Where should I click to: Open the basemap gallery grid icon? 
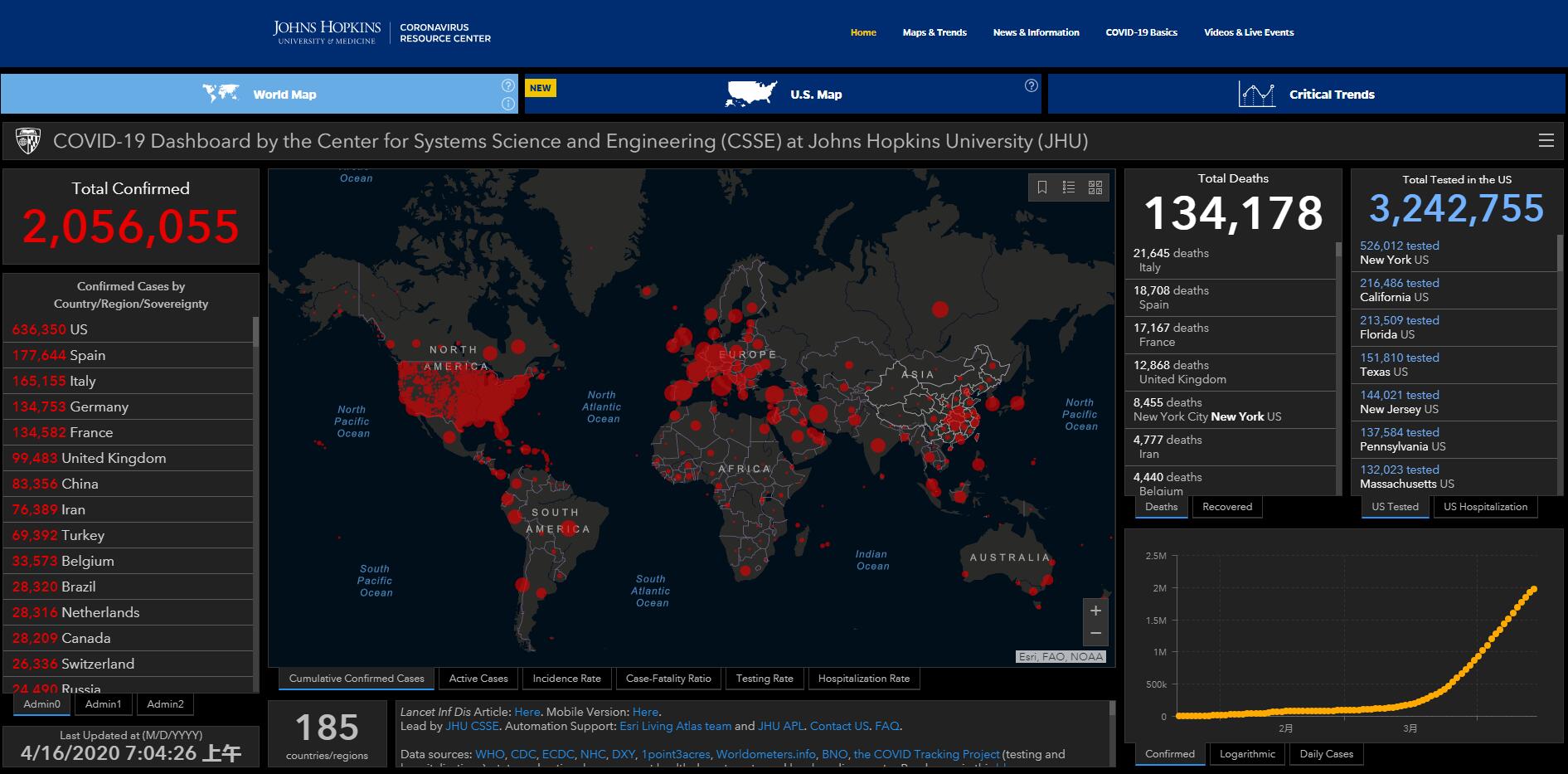(1095, 187)
